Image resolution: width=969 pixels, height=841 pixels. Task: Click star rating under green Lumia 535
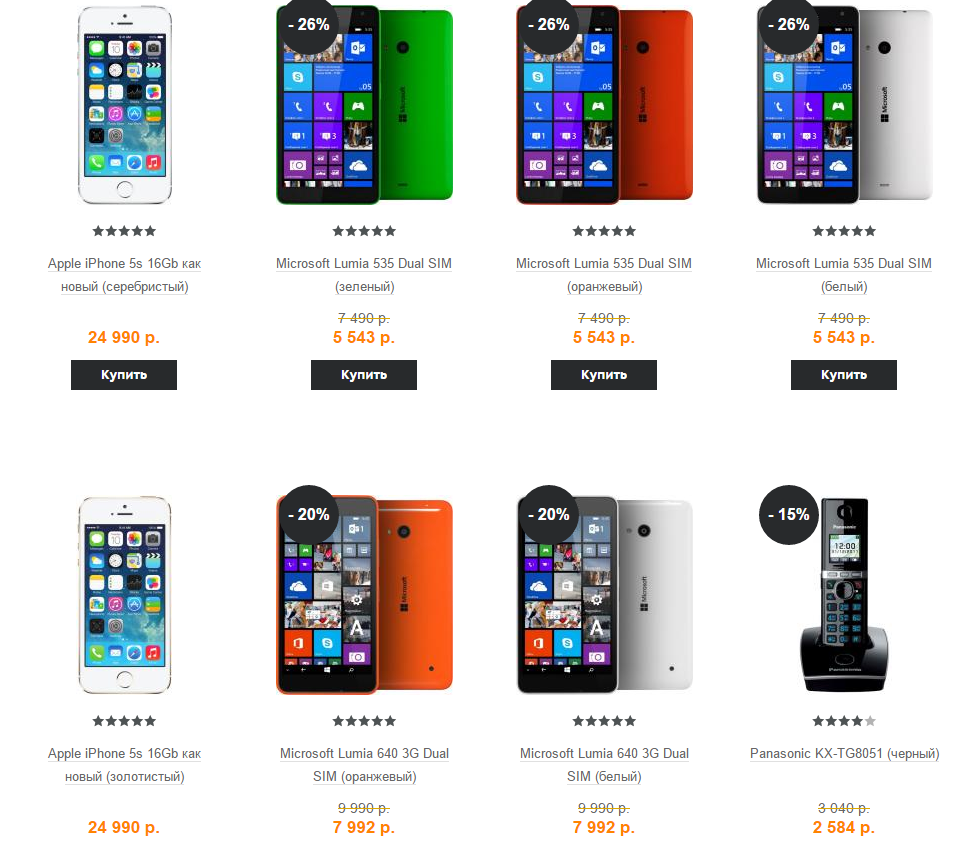pos(364,231)
